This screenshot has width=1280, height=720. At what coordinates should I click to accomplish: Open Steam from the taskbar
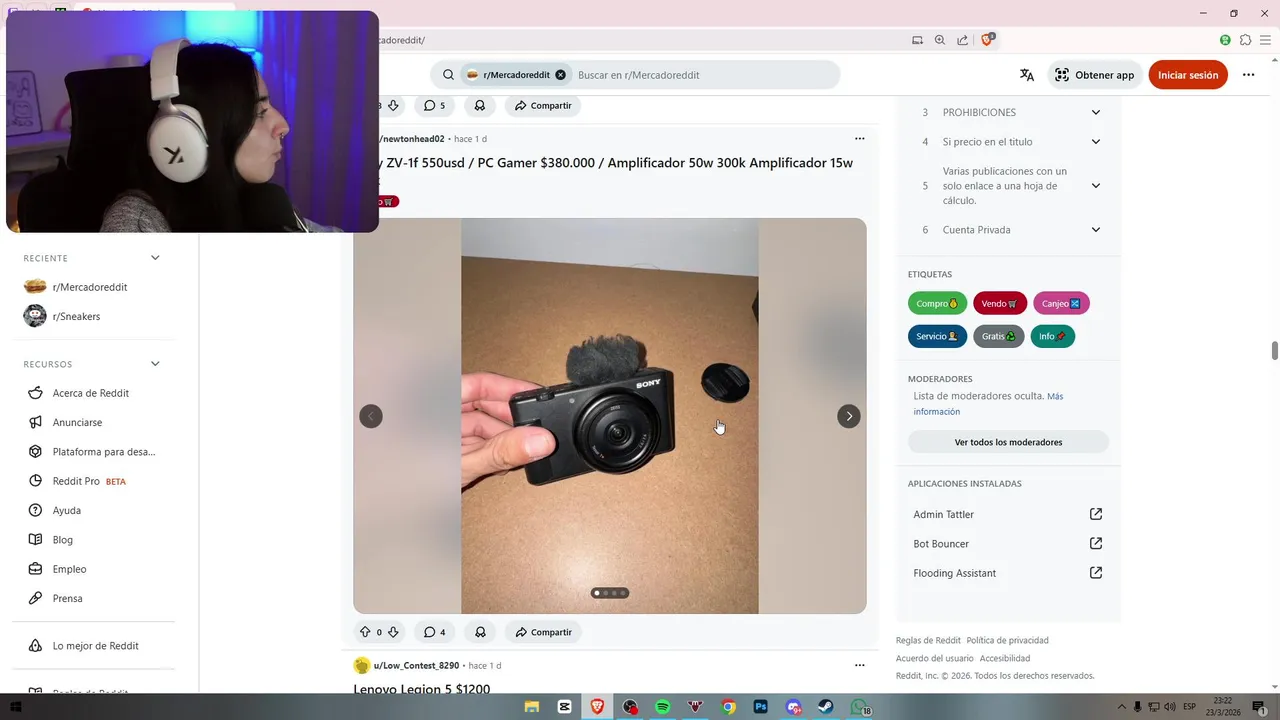pyautogui.click(x=826, y=707)
